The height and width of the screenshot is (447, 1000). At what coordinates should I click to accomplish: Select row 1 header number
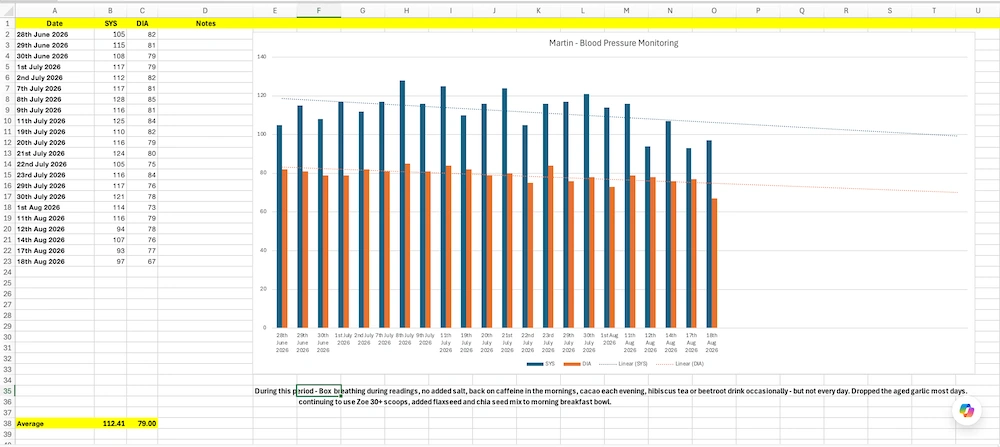(x=7, y=24)
